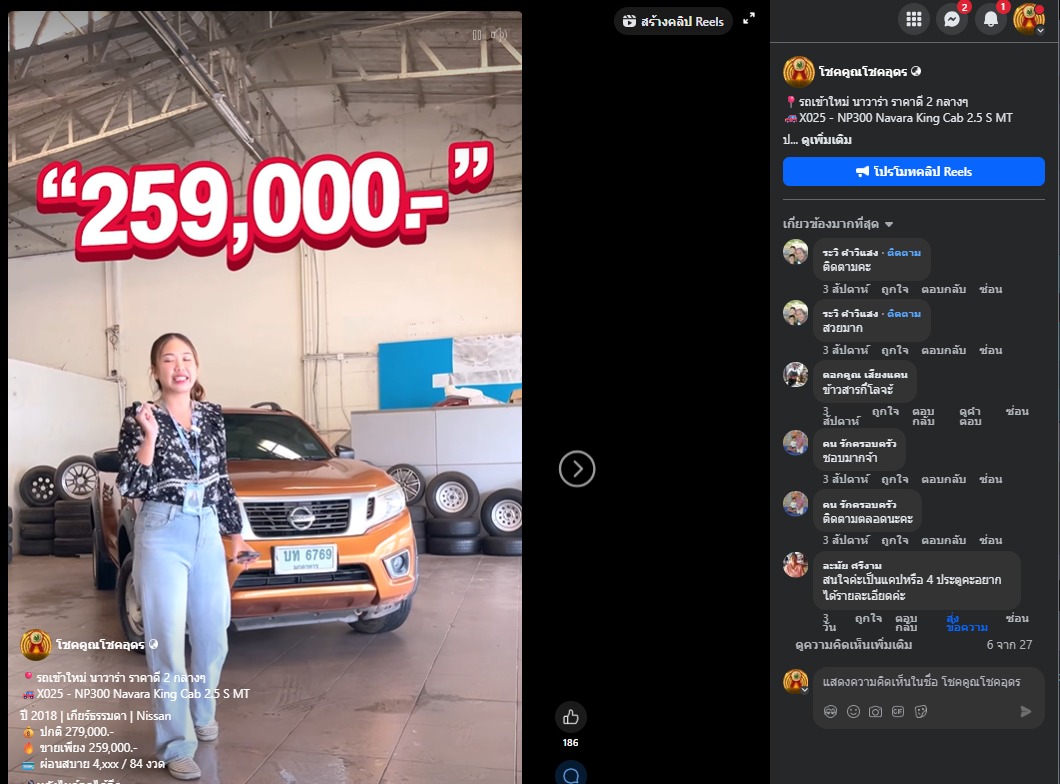Viewport: 1060px width, 784px height.
Task: Click ส่งข้อความ on ละมัย ศรีงาม comment
Action: point(967,622)
